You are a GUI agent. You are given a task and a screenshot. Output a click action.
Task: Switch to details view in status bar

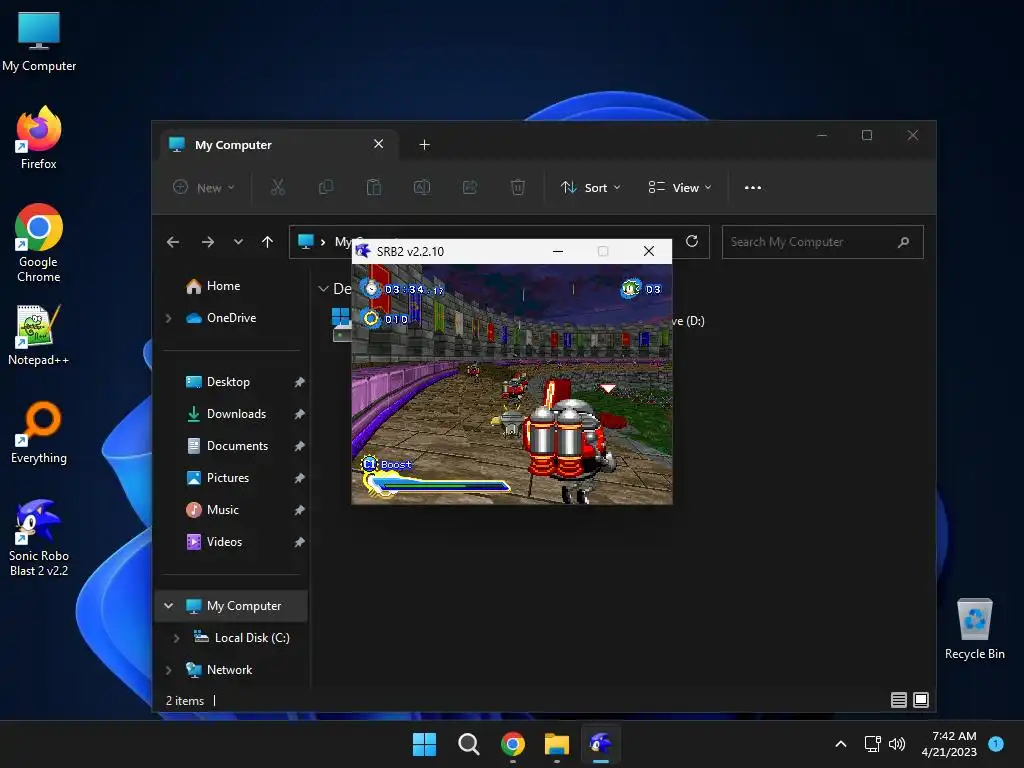point(899,700)
